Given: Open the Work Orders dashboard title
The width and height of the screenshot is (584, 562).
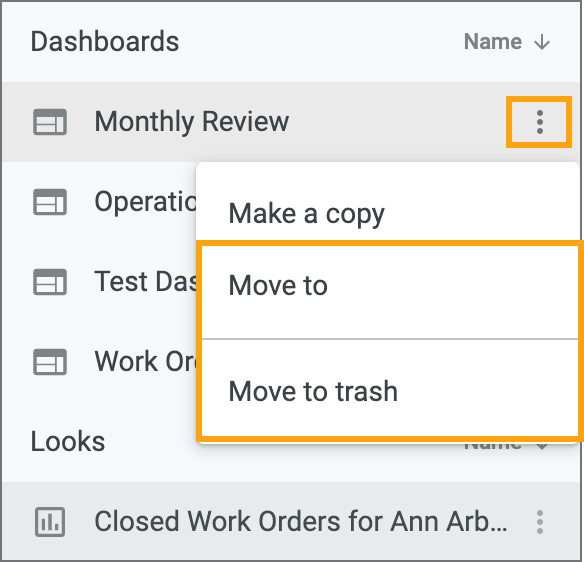Looking at the screenshot, I should point(146,362).
